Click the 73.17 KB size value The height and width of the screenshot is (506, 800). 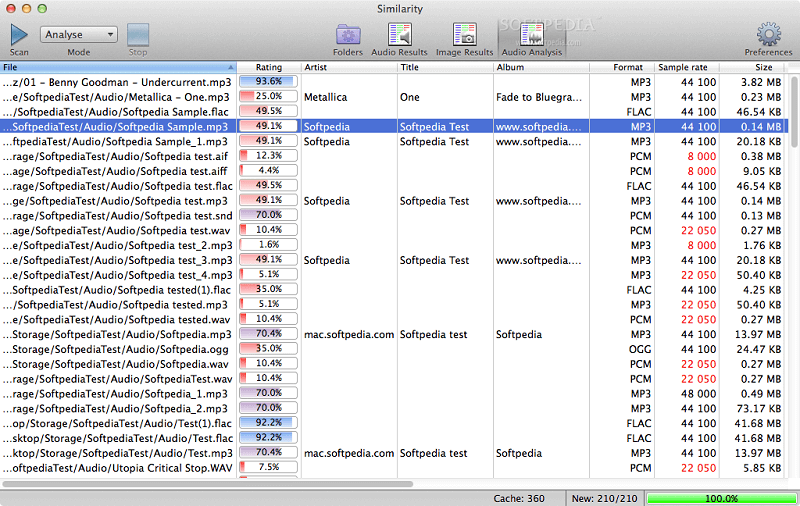(x=759, y=409)
